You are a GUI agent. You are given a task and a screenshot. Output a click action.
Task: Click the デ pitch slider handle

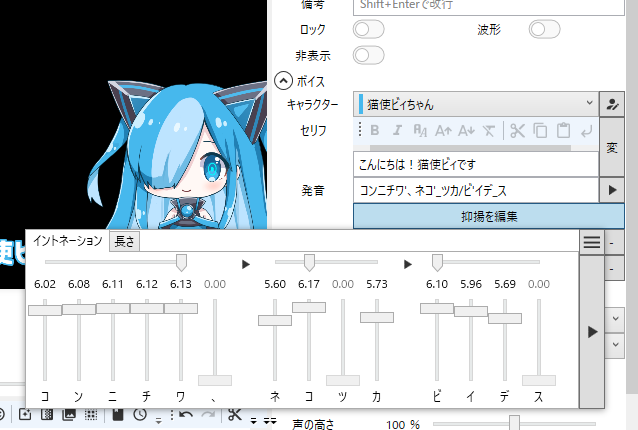pyautogui.click(x=505, y=318)
